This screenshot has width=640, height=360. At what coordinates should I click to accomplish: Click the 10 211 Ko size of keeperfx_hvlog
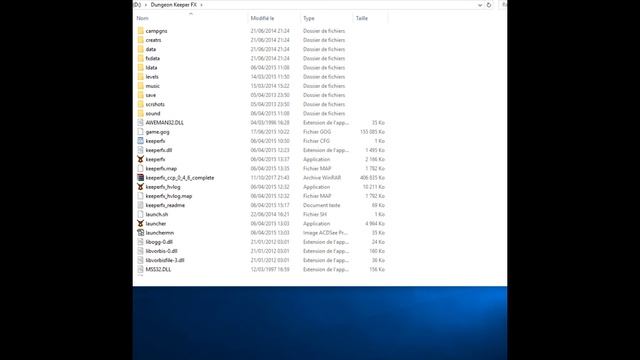[x=374, y=187]
